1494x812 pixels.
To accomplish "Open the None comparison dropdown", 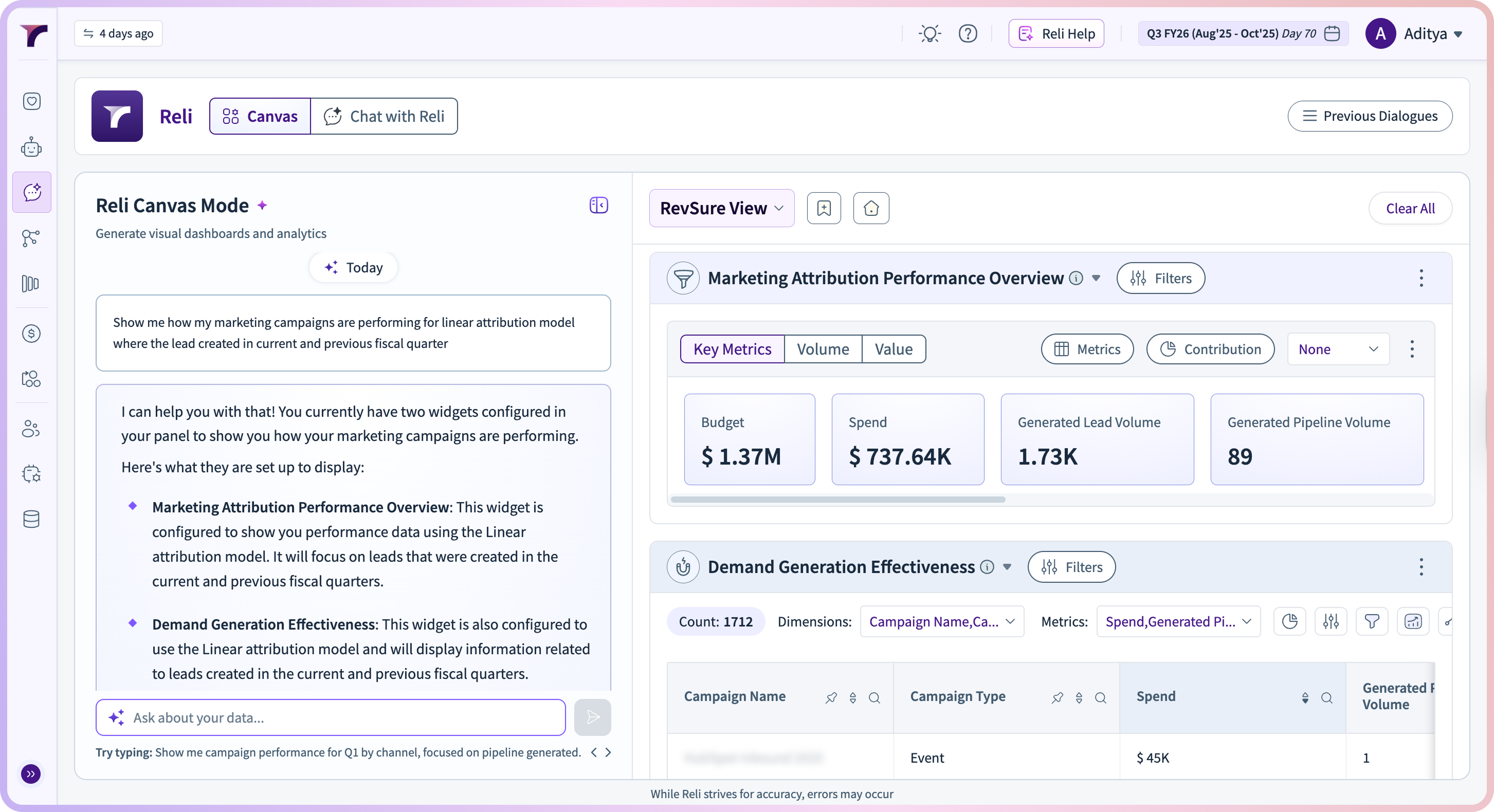I will pyautogui.click(x=1337, y=349).
